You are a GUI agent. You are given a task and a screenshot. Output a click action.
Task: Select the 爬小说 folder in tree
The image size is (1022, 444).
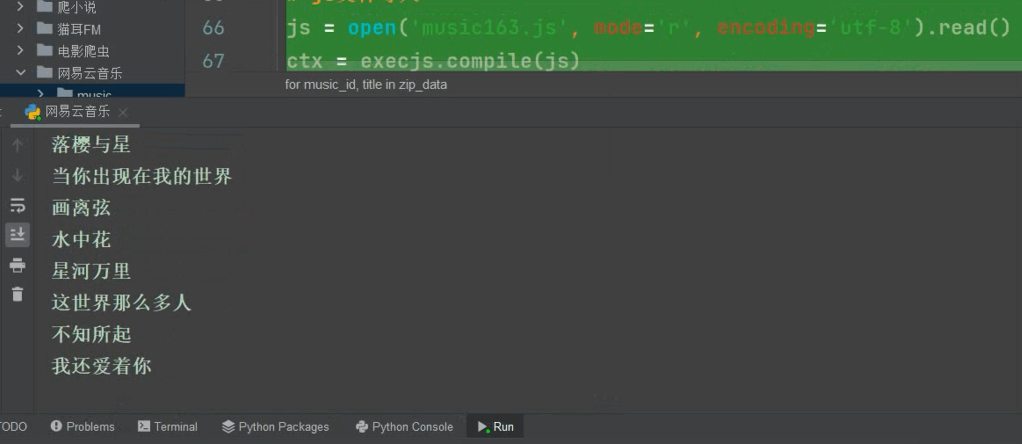[x=76, y=7]
